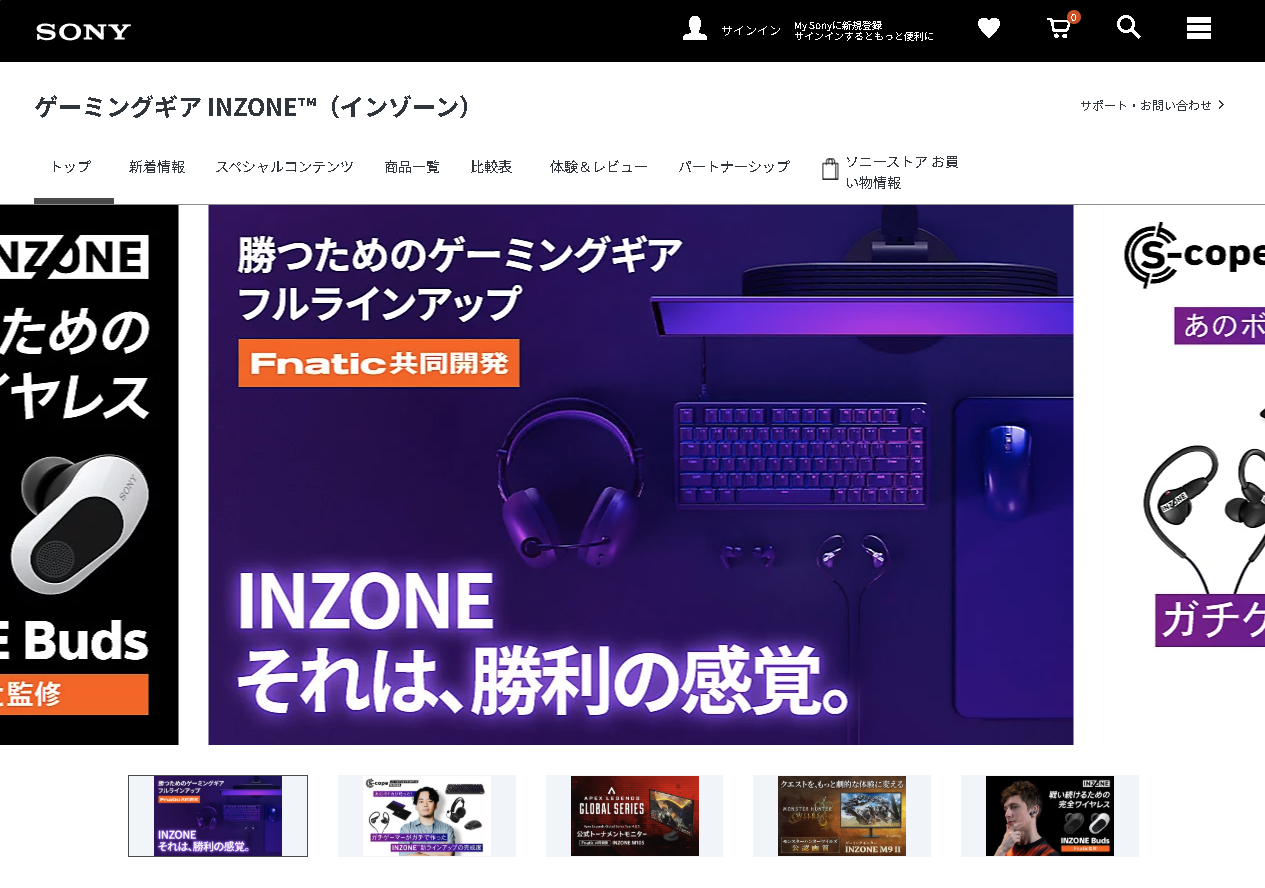Click the SONY logo
This screenshot has width=1265, height=888.
click(82, 31)
